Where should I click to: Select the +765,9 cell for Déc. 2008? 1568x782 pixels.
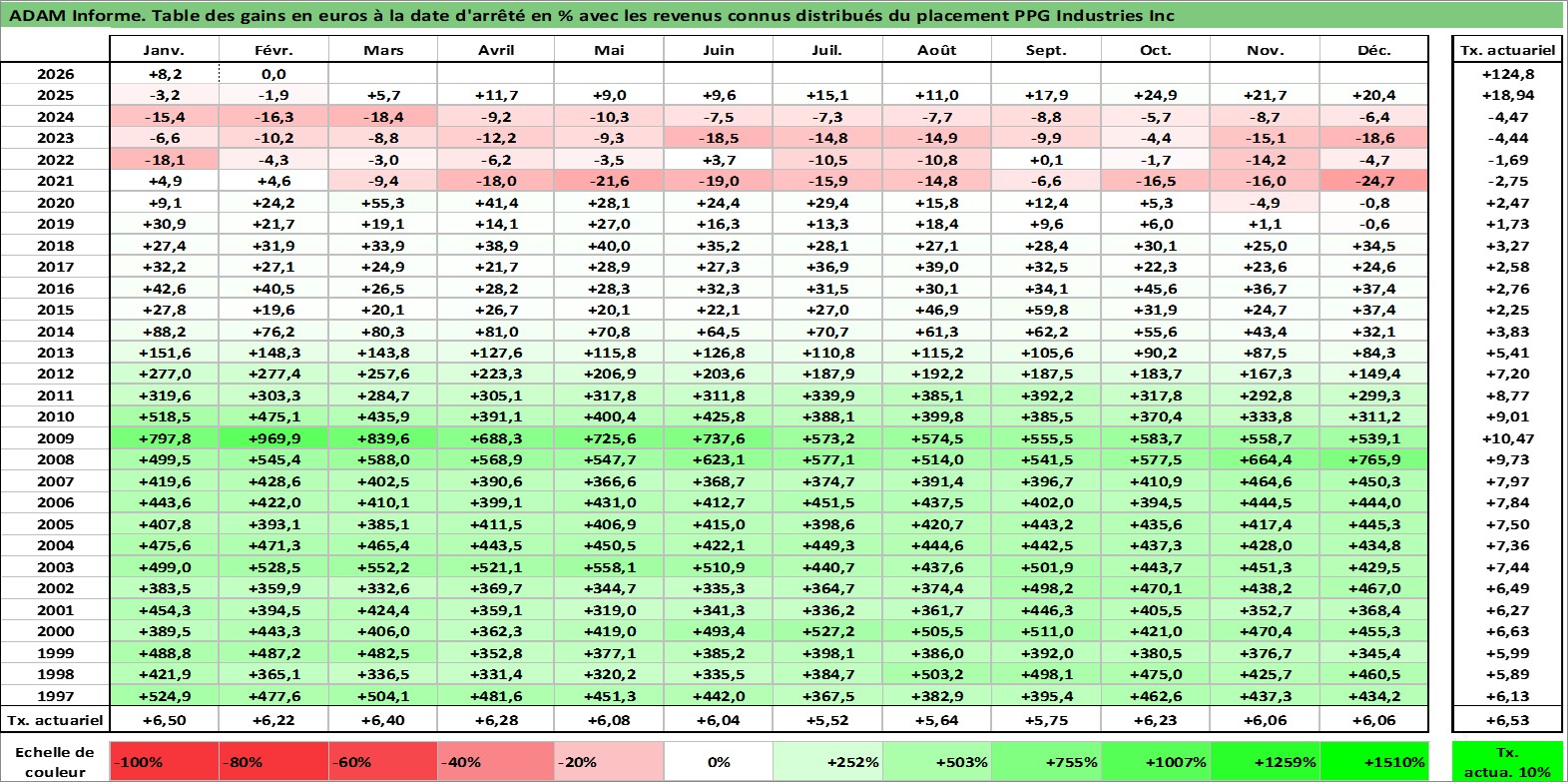1374,459
